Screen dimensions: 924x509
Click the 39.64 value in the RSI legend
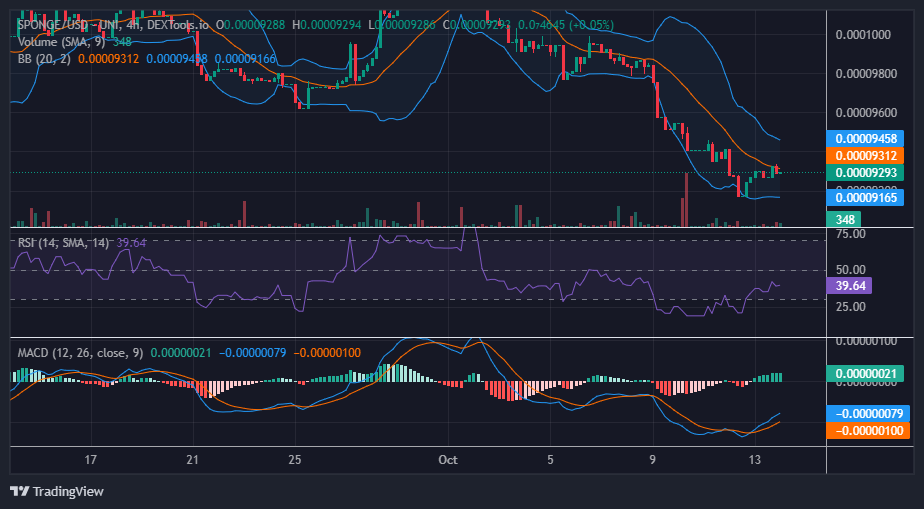pos(131,243)
